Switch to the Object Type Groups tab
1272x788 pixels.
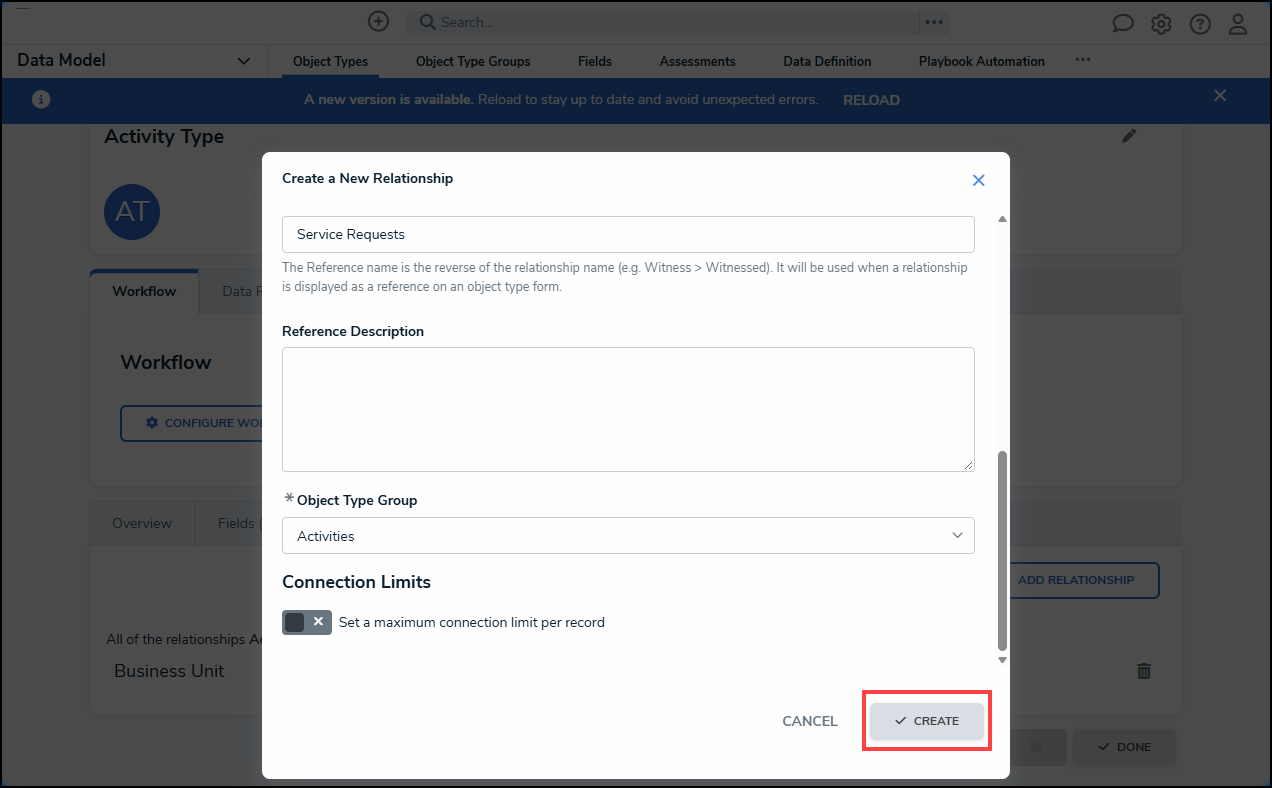pos(473,61)
